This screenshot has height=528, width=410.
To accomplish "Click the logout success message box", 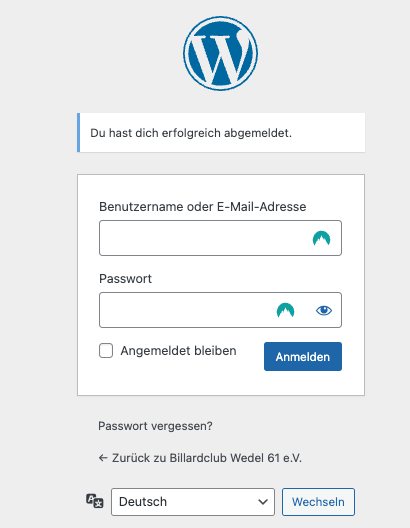I will pyautogui.click(x=221, y=133).
